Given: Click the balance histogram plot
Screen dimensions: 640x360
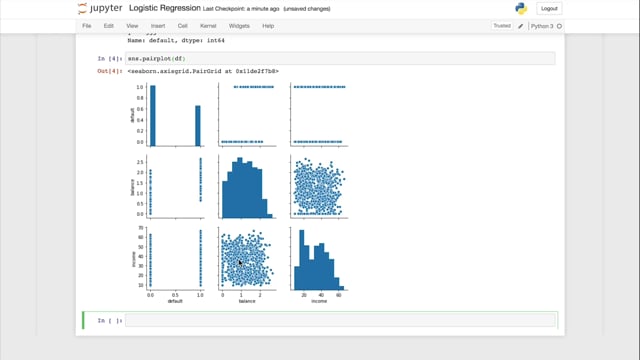Looking at the screenshot, I should (x=247, y=187).
